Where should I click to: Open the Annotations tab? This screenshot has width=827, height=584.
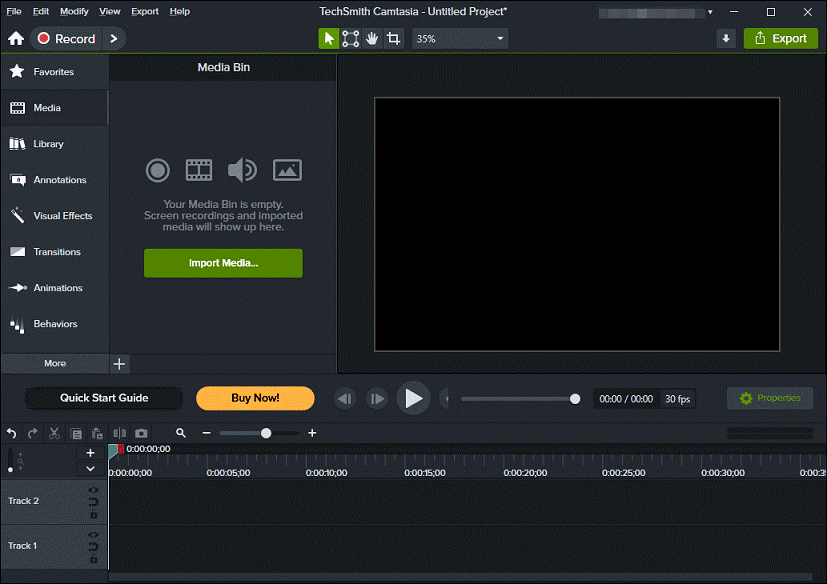tap(54, 180)
